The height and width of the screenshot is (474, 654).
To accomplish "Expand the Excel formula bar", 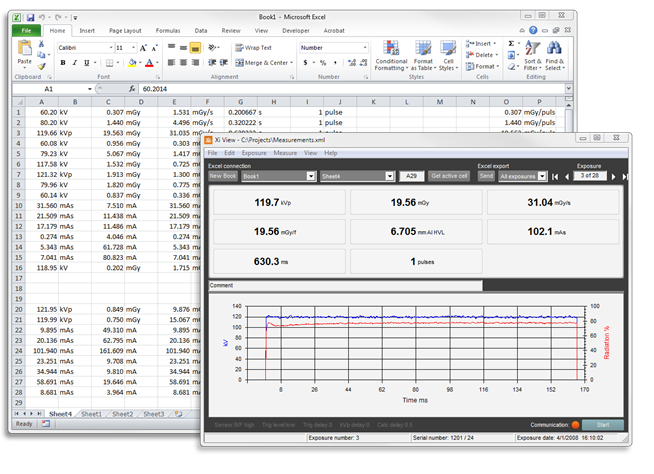I will (568, 88).
